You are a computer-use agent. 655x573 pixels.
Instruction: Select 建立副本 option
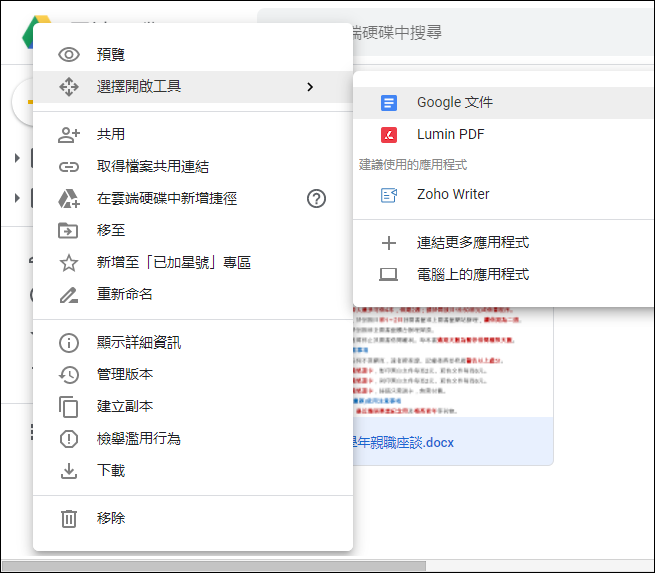(x=193, y=407)
